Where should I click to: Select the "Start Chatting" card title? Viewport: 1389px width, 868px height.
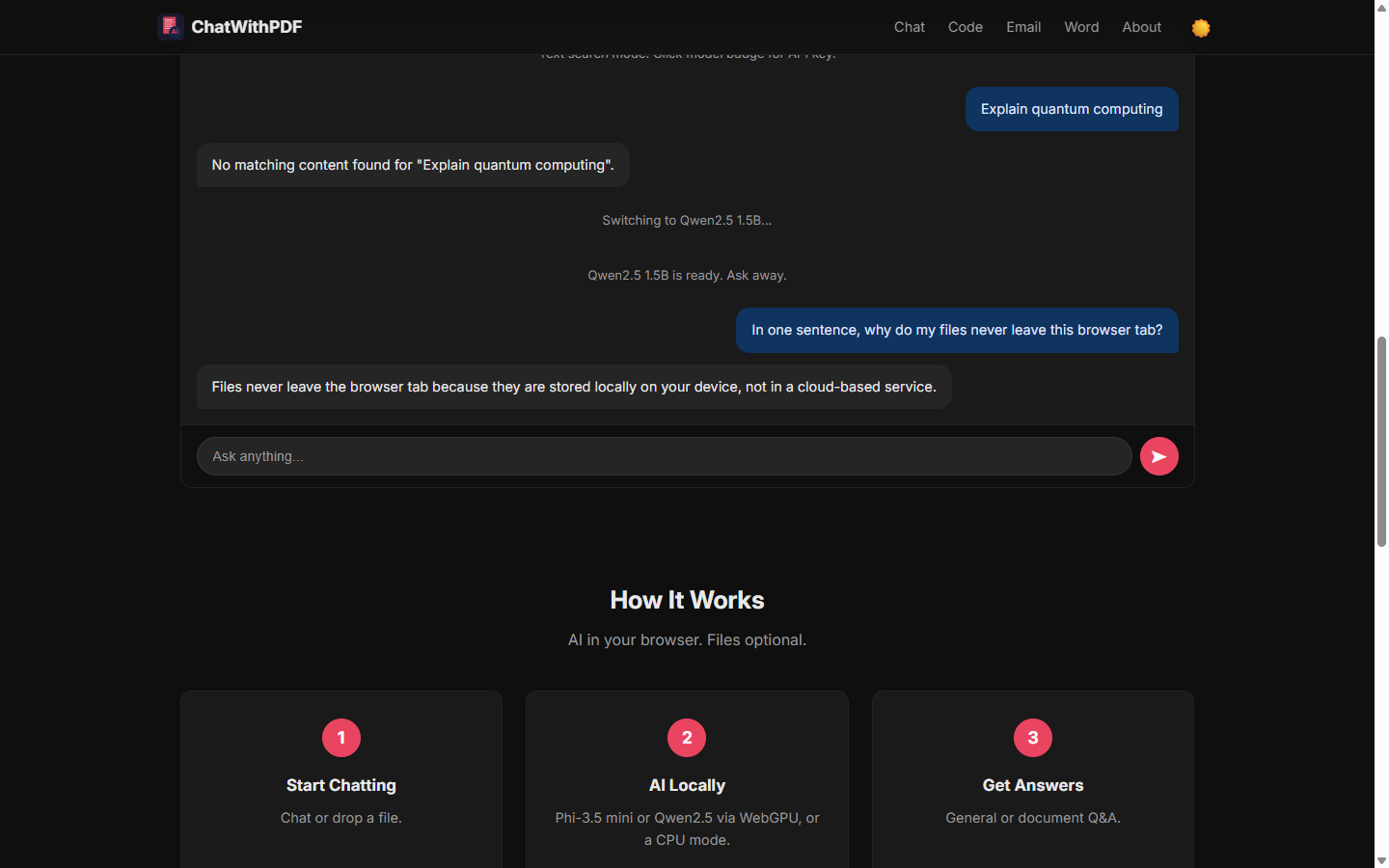[x=341, y=785]
